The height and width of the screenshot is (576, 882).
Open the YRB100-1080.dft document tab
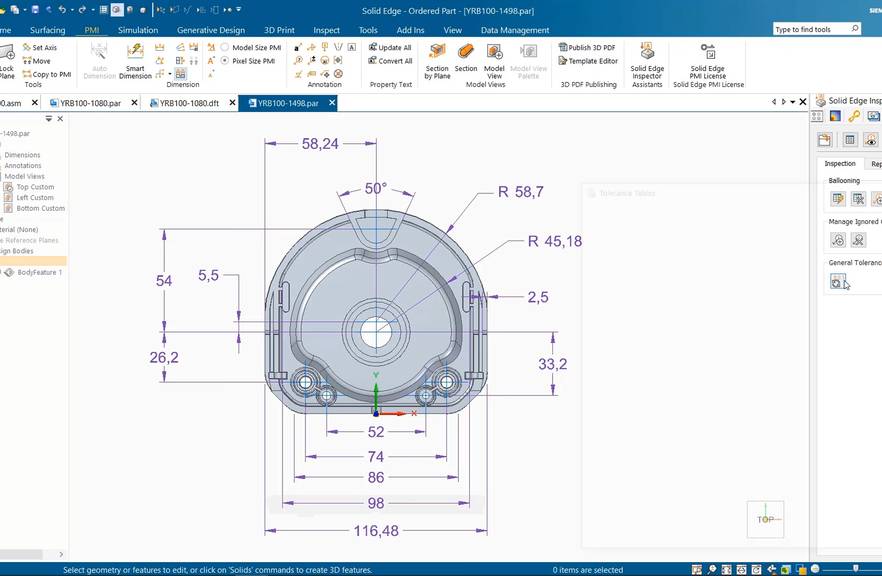coord(190,102)
